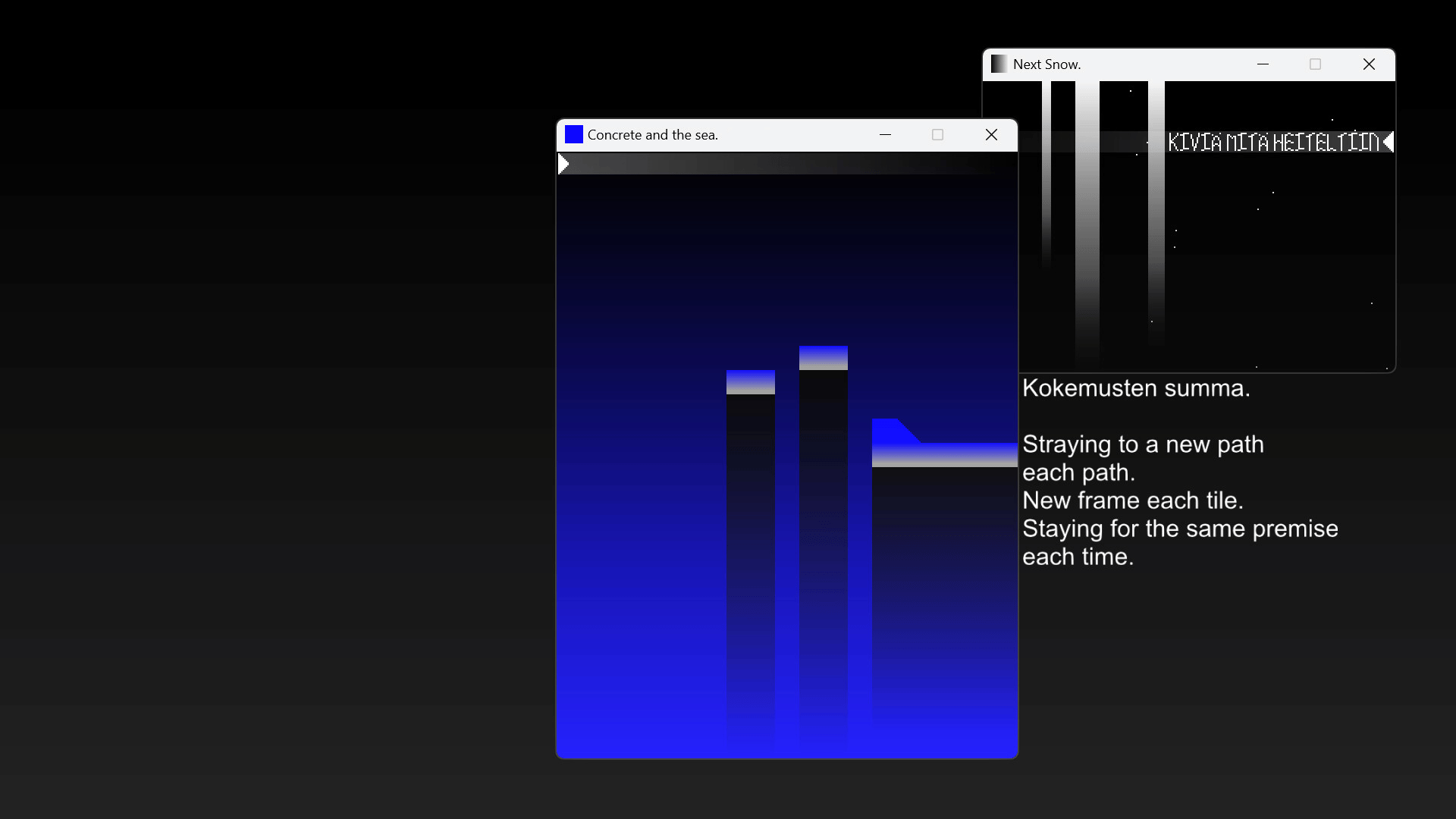The height and width of the screenshot is (819, 1456).
Task: Click the 'New frame each tile.' line
Action: pos(1132,500)
